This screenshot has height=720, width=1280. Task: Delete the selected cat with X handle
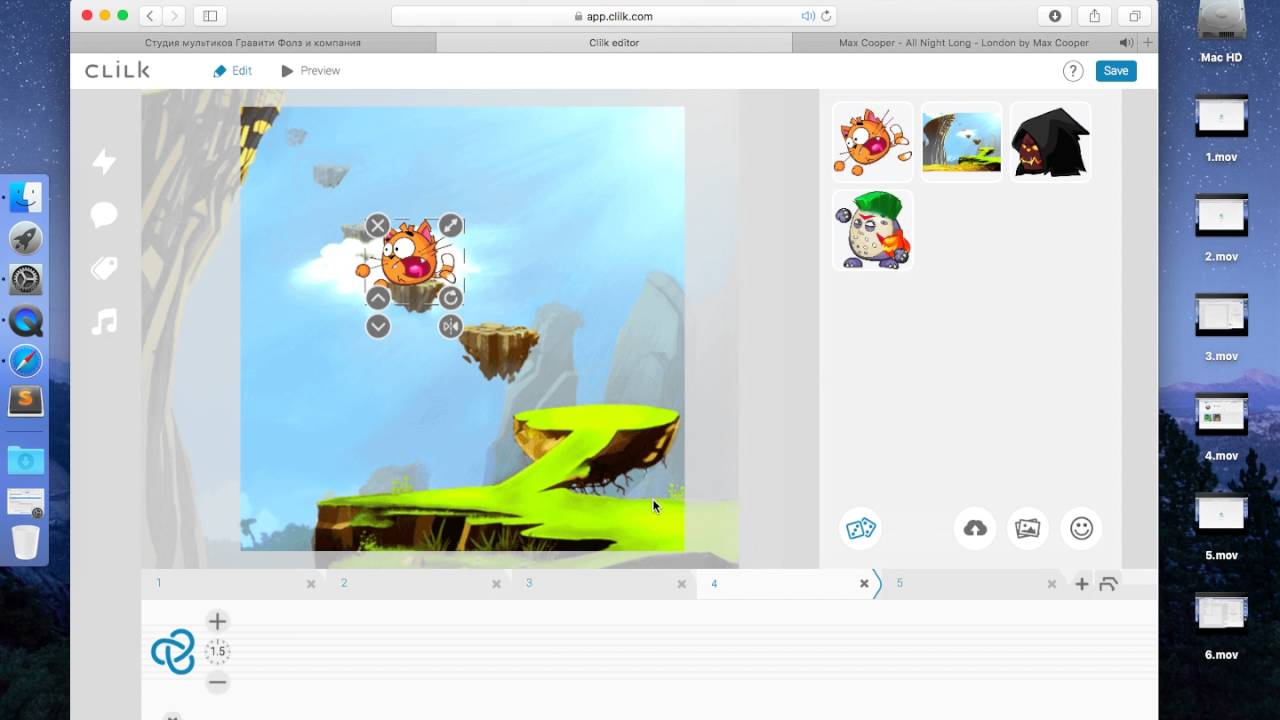[377, 226]
